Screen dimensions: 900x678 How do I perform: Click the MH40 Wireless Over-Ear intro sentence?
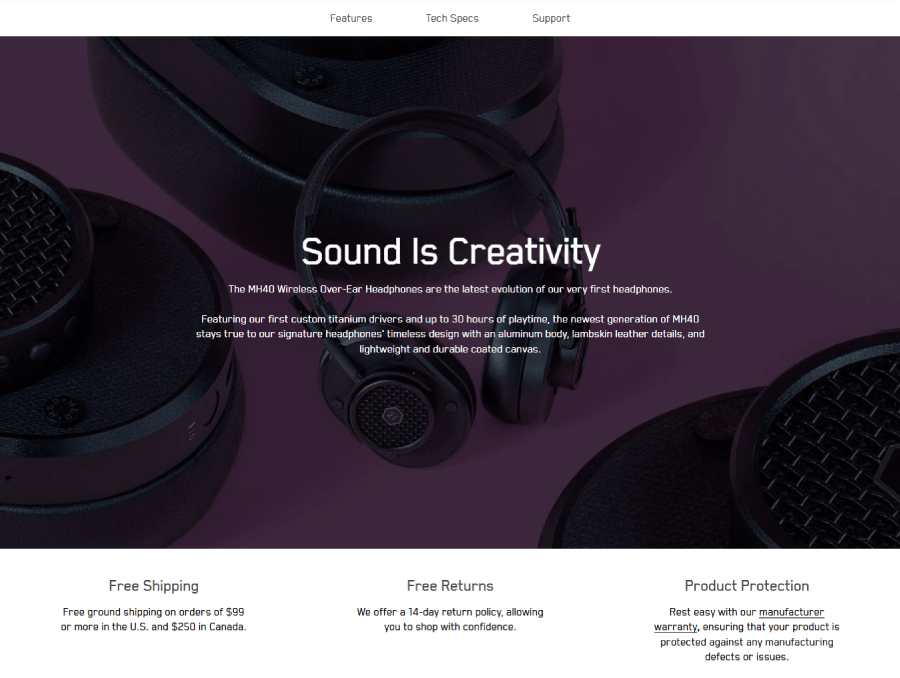450,289
